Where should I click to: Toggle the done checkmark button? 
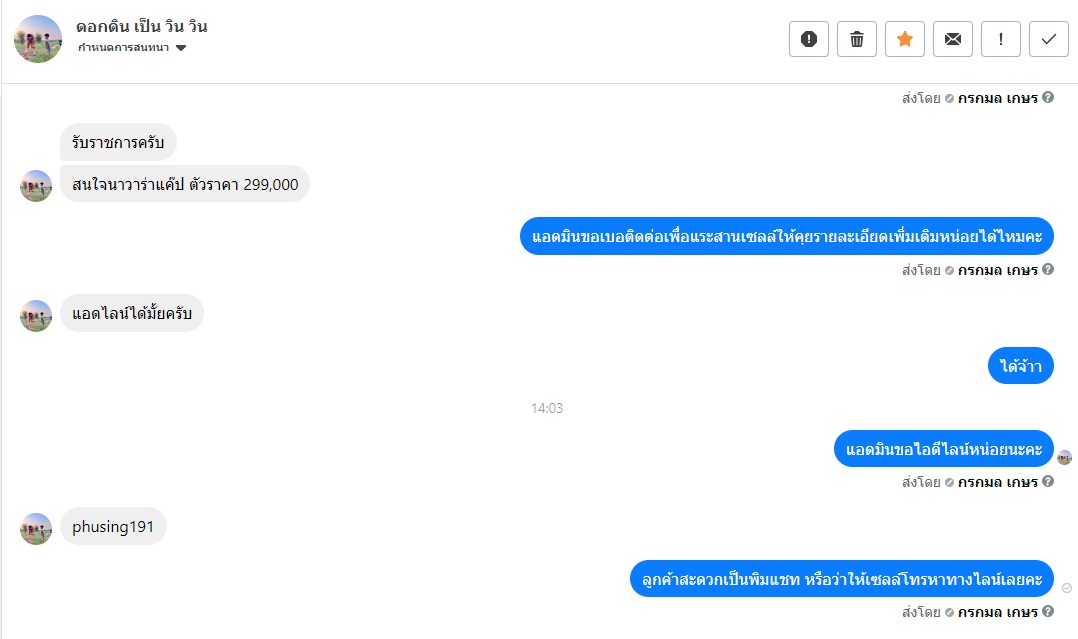point(1048,39)
